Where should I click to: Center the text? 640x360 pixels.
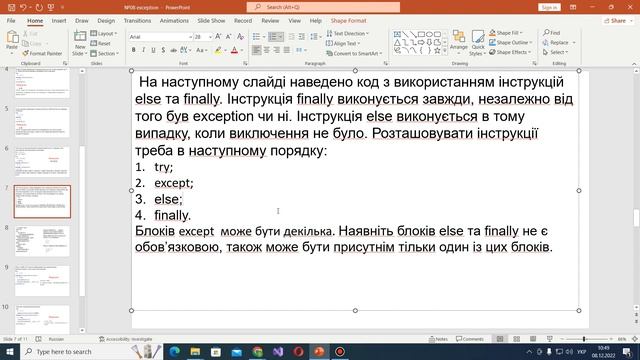(267, 50)
